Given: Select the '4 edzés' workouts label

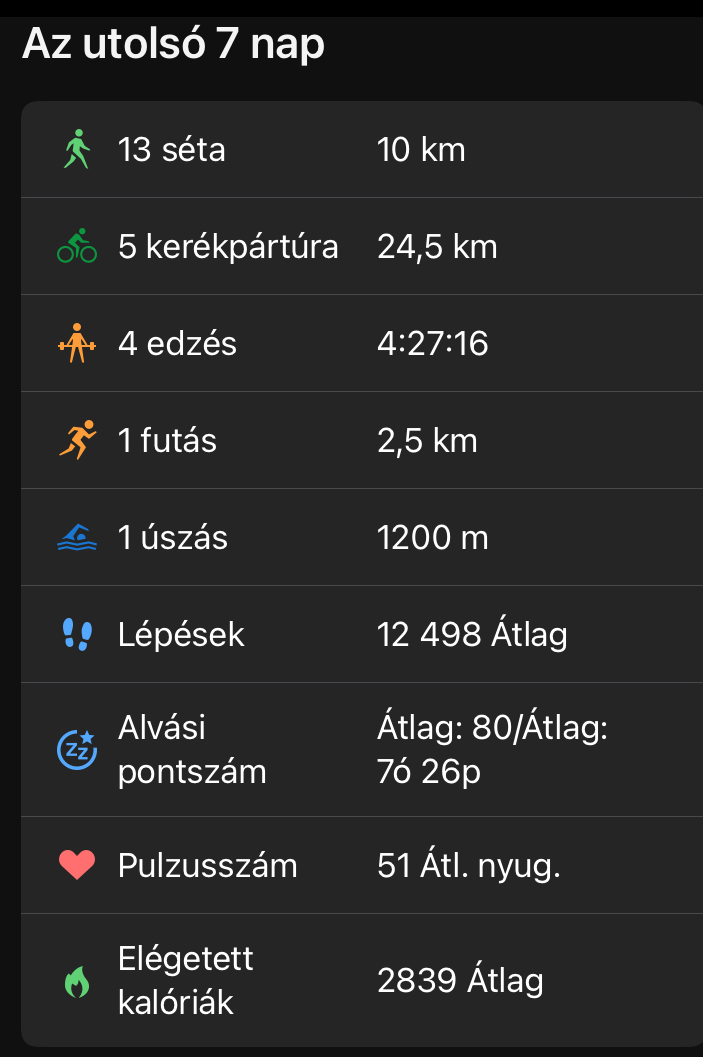Looking at the screenshot, I should 177,344.
